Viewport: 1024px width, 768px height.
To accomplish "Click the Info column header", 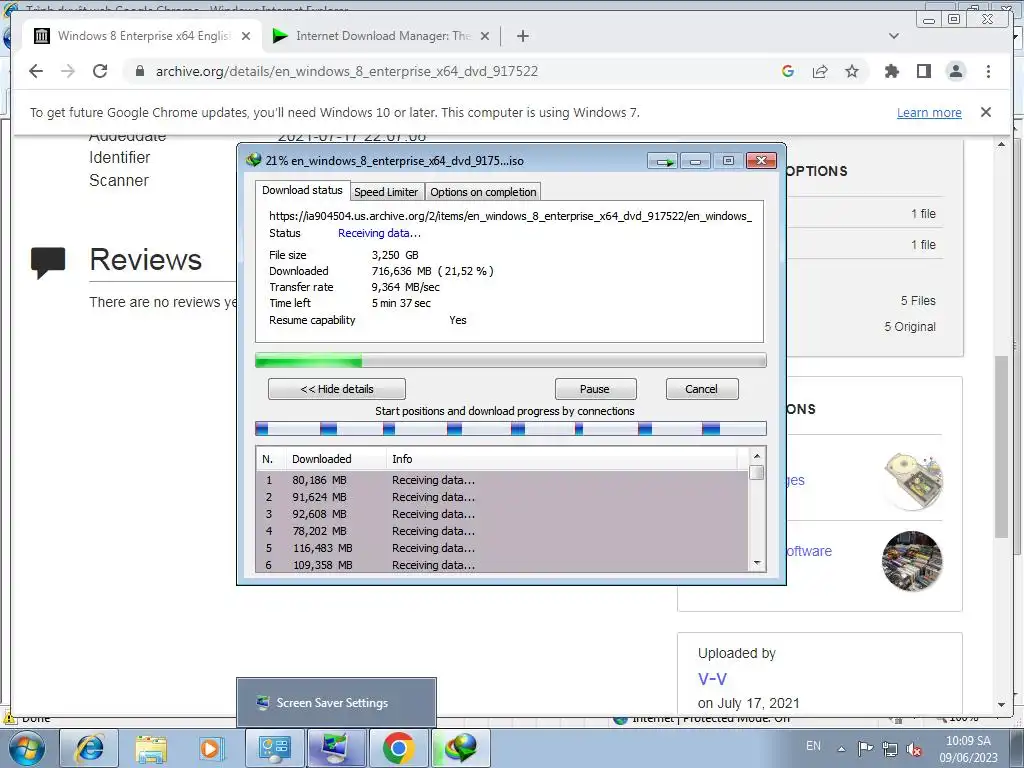I will coord(562,459).
